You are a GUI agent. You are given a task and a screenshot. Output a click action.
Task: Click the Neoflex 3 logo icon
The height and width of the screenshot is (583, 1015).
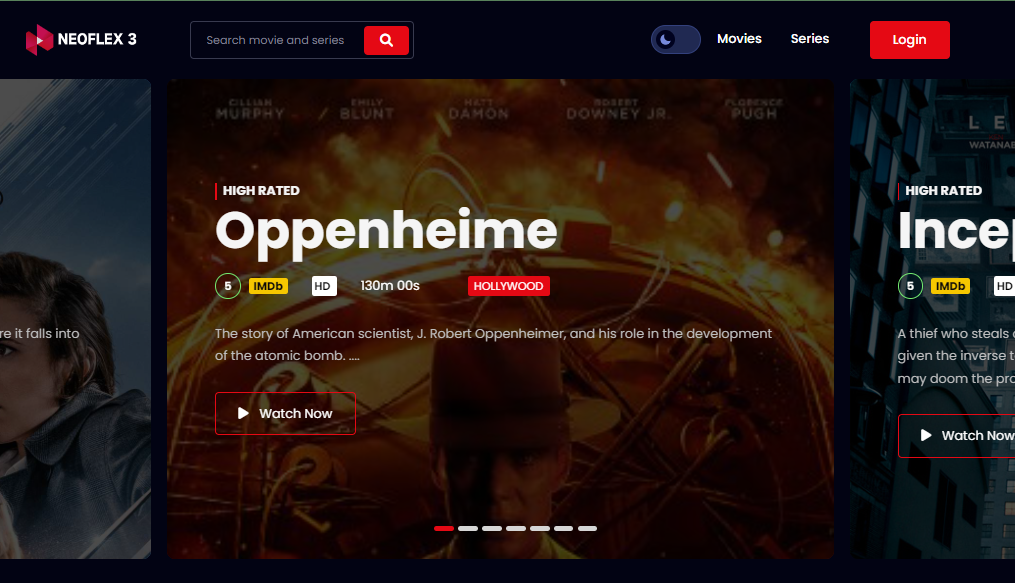tap(39, 39)
